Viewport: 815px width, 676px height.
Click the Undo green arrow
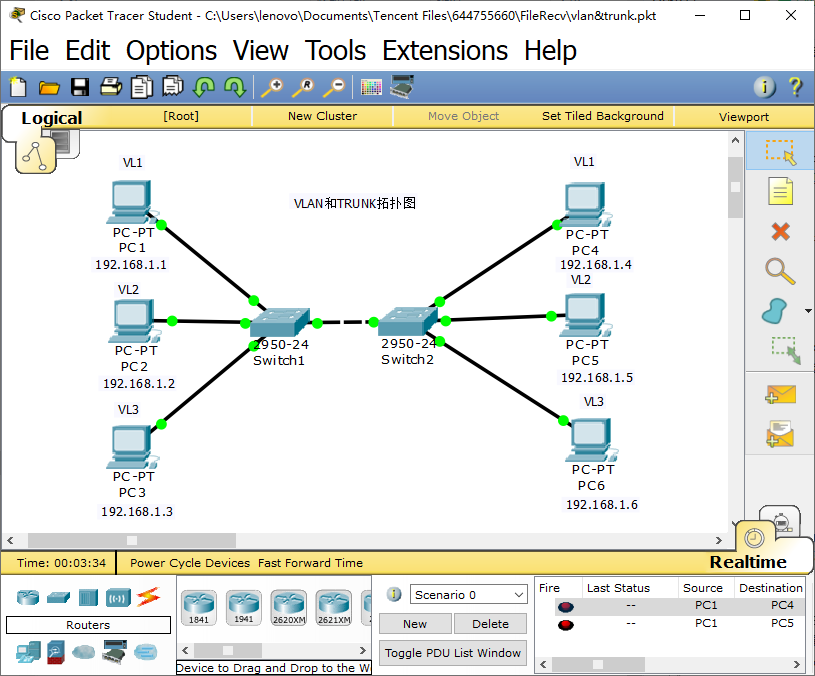204,87
